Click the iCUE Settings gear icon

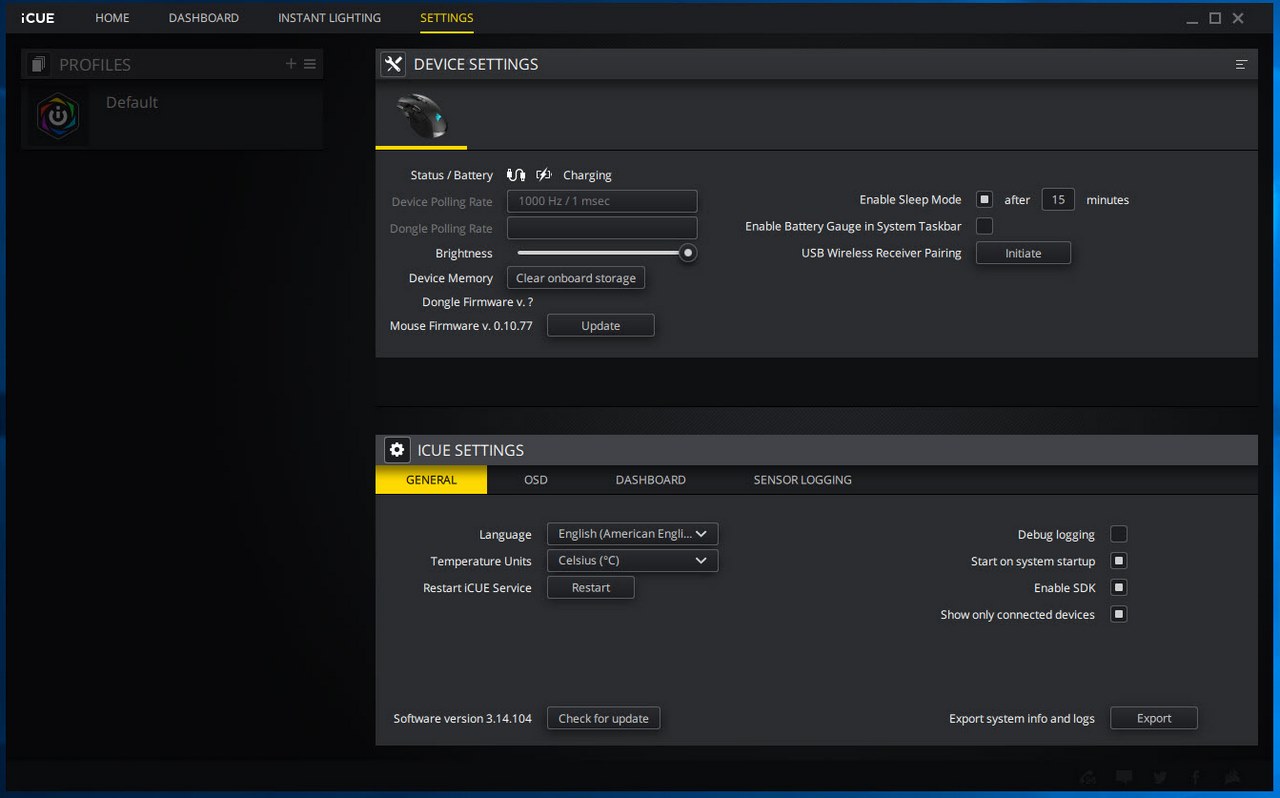(397, 450)
